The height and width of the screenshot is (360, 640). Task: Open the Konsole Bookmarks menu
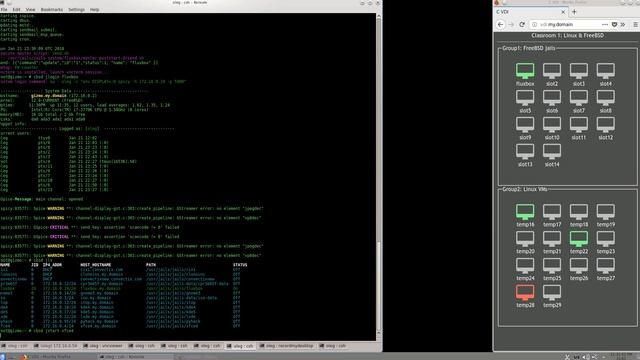click(x=52, y=9)
